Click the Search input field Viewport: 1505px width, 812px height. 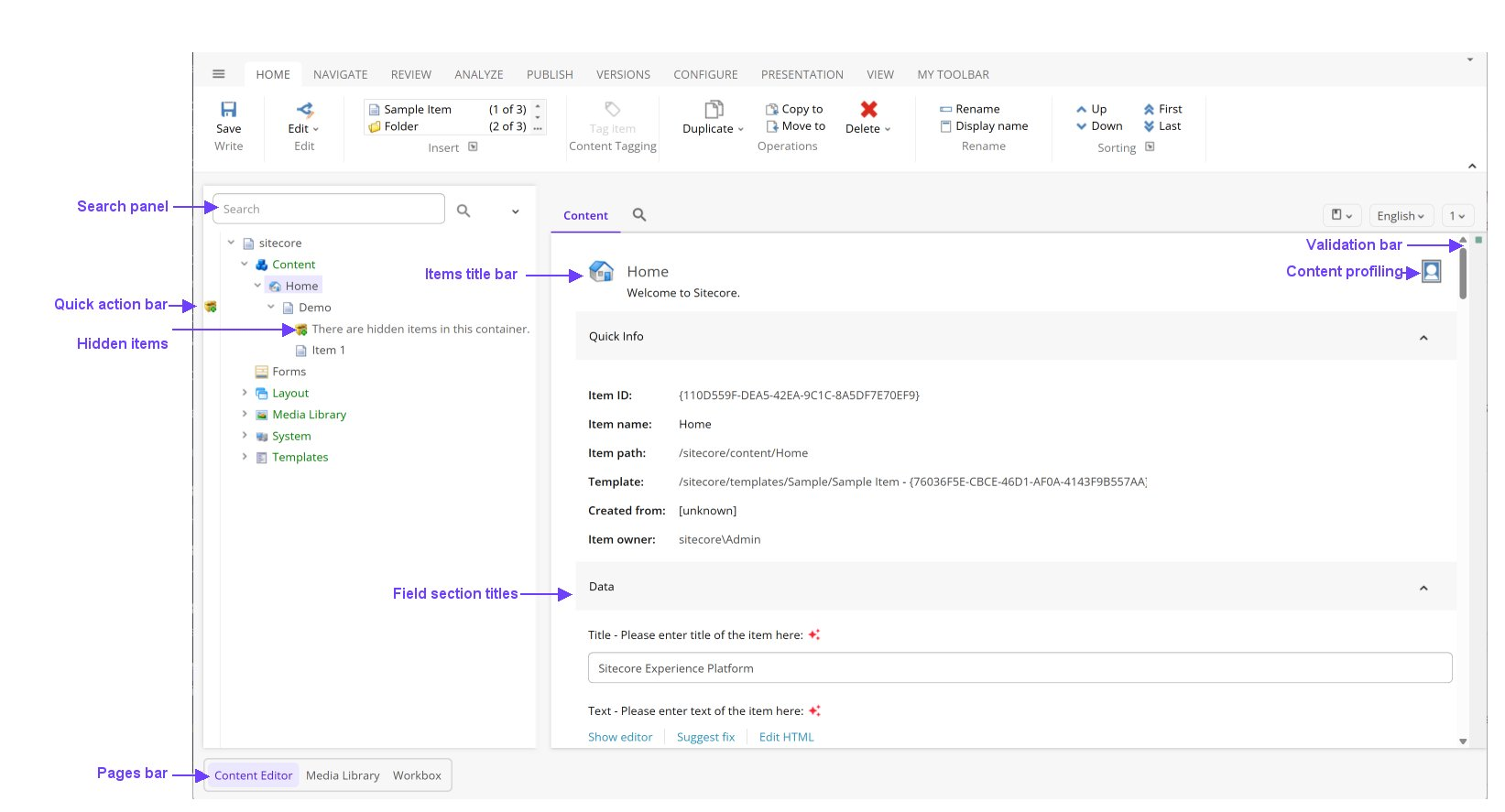(329, 209)
